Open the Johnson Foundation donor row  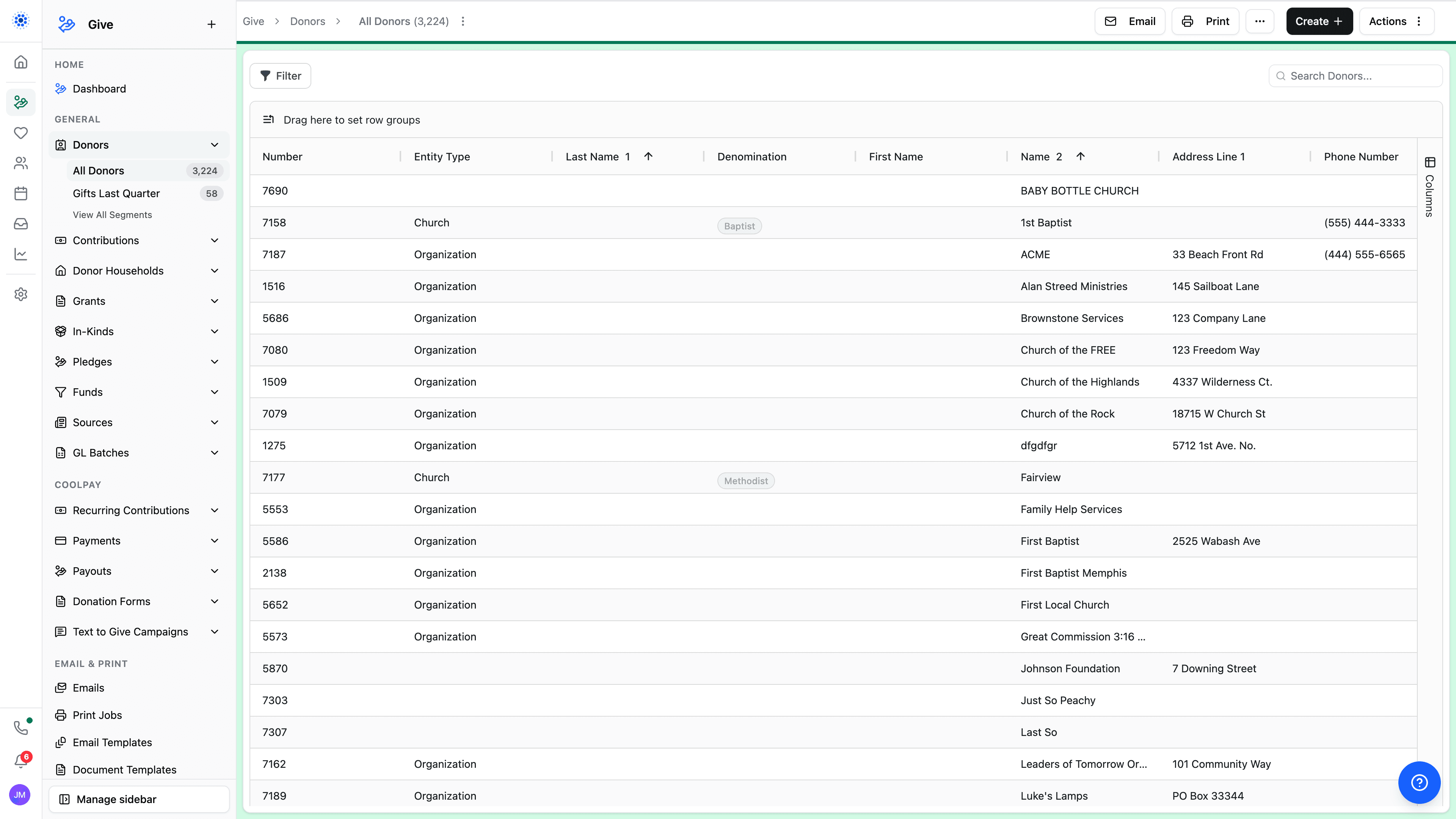coord(834,668)
